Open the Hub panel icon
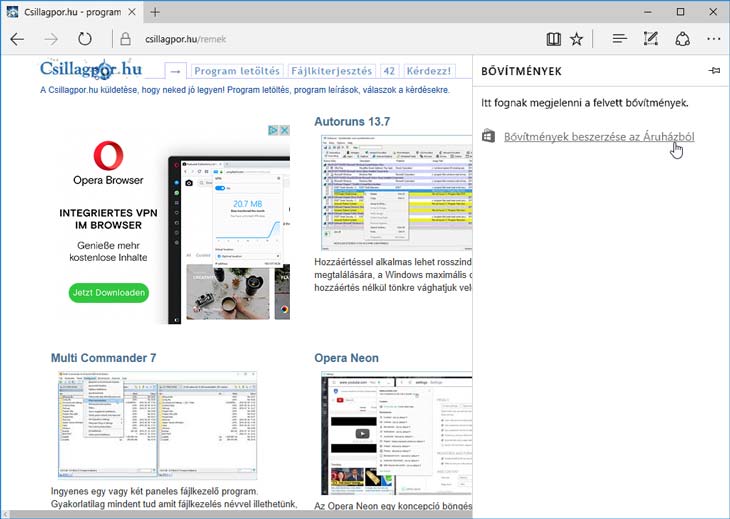The height and width of the screenshot is (519, 730). pos(619,40)
